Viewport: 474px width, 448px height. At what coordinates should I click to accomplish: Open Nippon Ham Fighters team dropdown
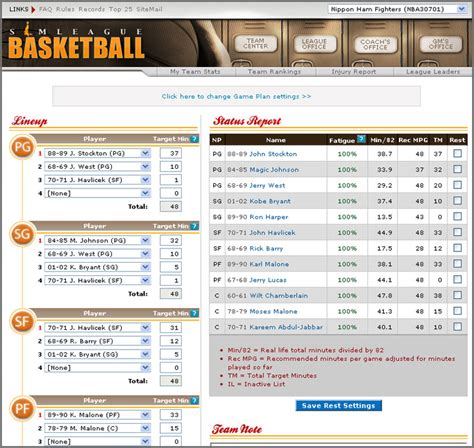coord(397,9)
